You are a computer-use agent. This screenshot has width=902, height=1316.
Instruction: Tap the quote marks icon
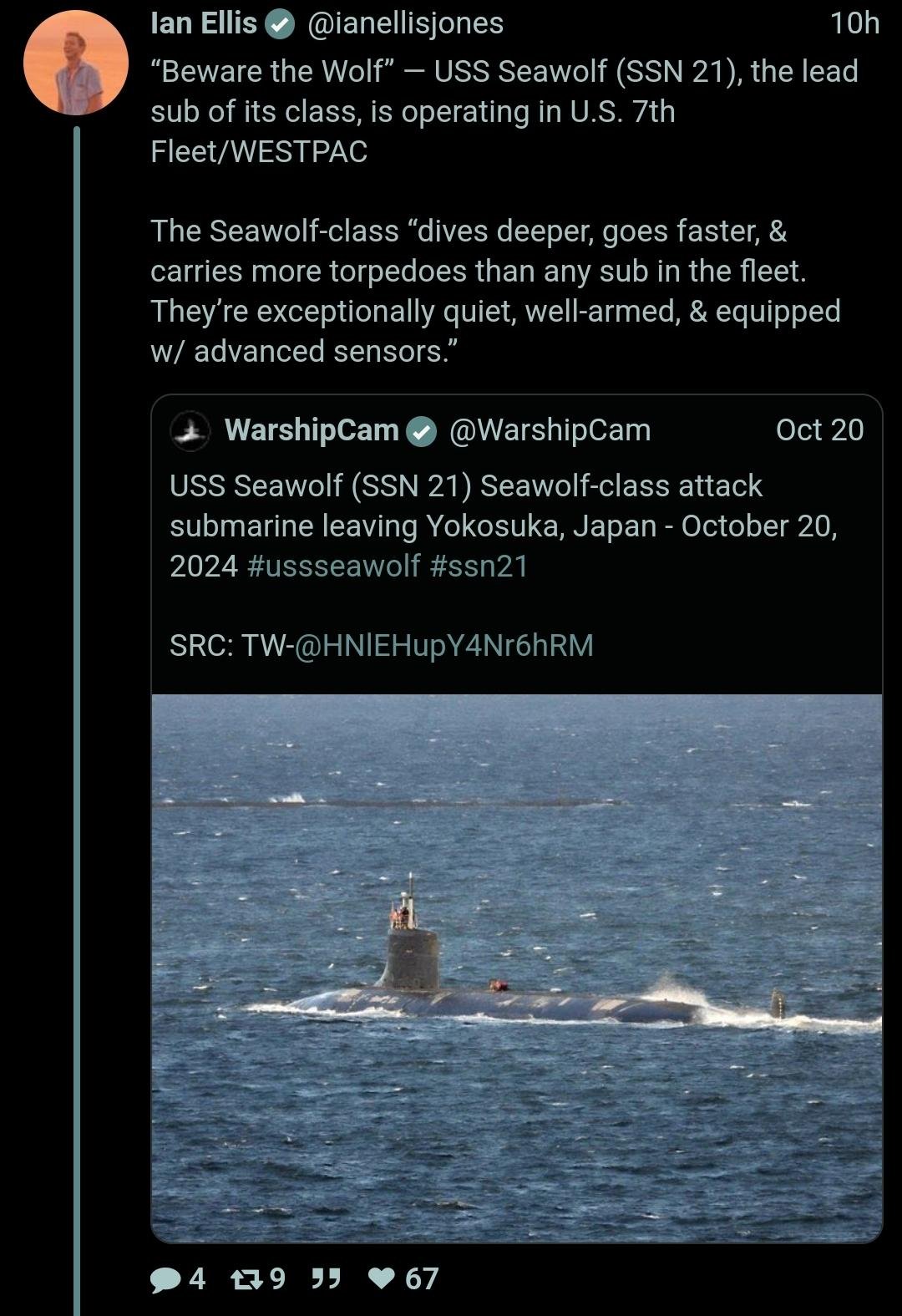point(326,1278)
